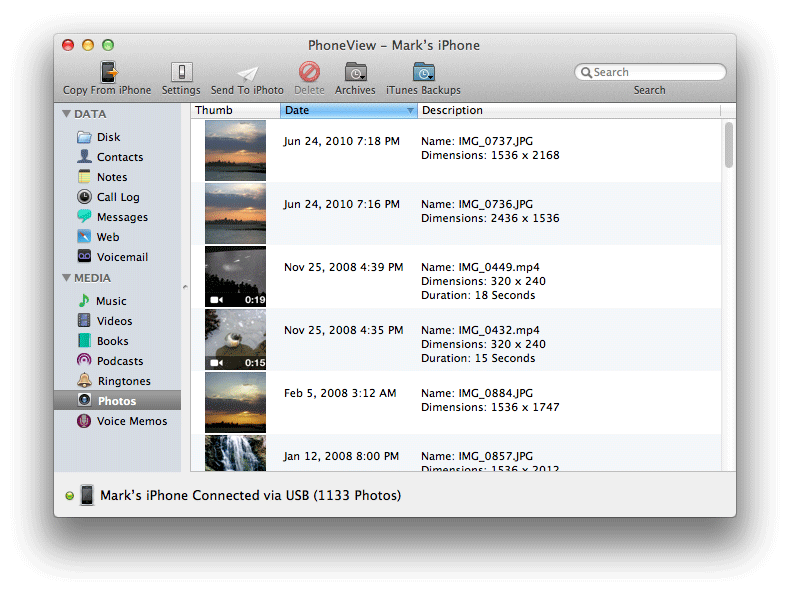Select Podcasts in the sidebar
Image resolution: width=787 pixels, height=594 pixels.
coord(119,361)
